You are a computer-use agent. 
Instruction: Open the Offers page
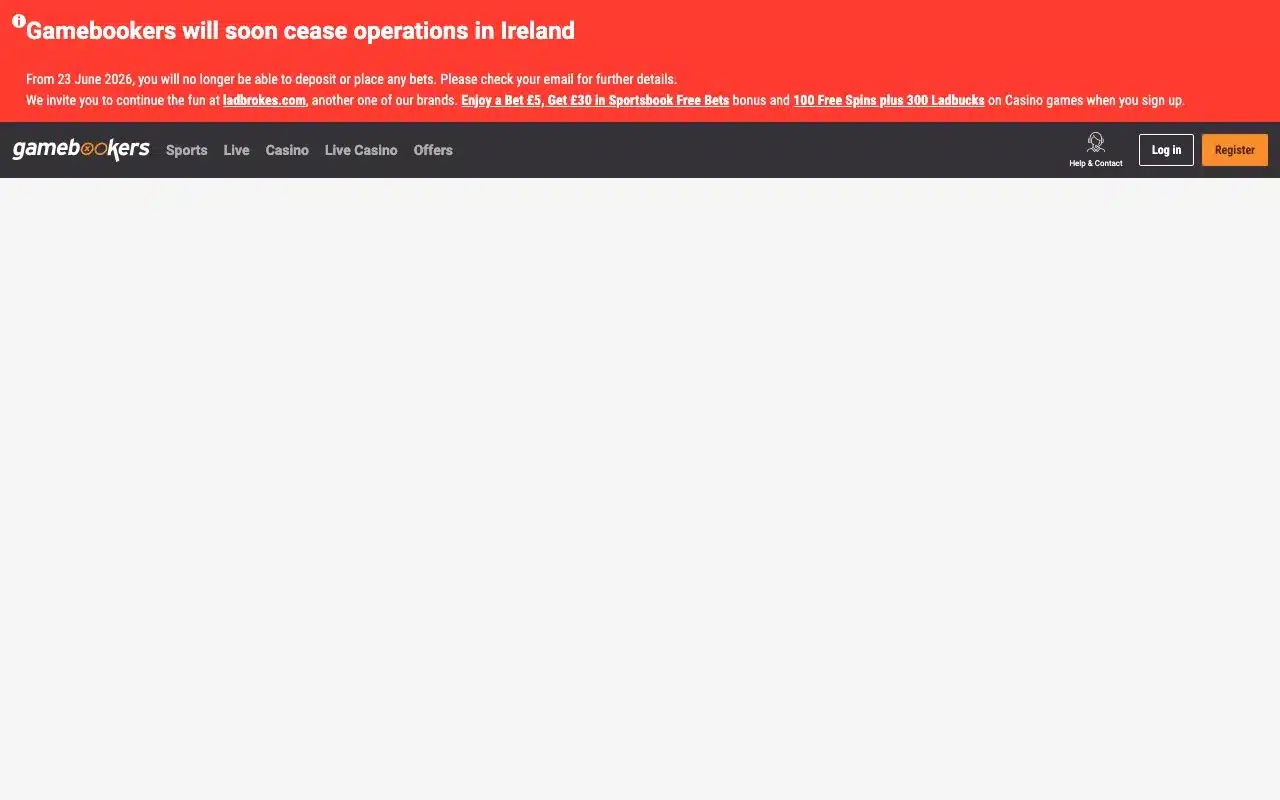pos(433,150)
